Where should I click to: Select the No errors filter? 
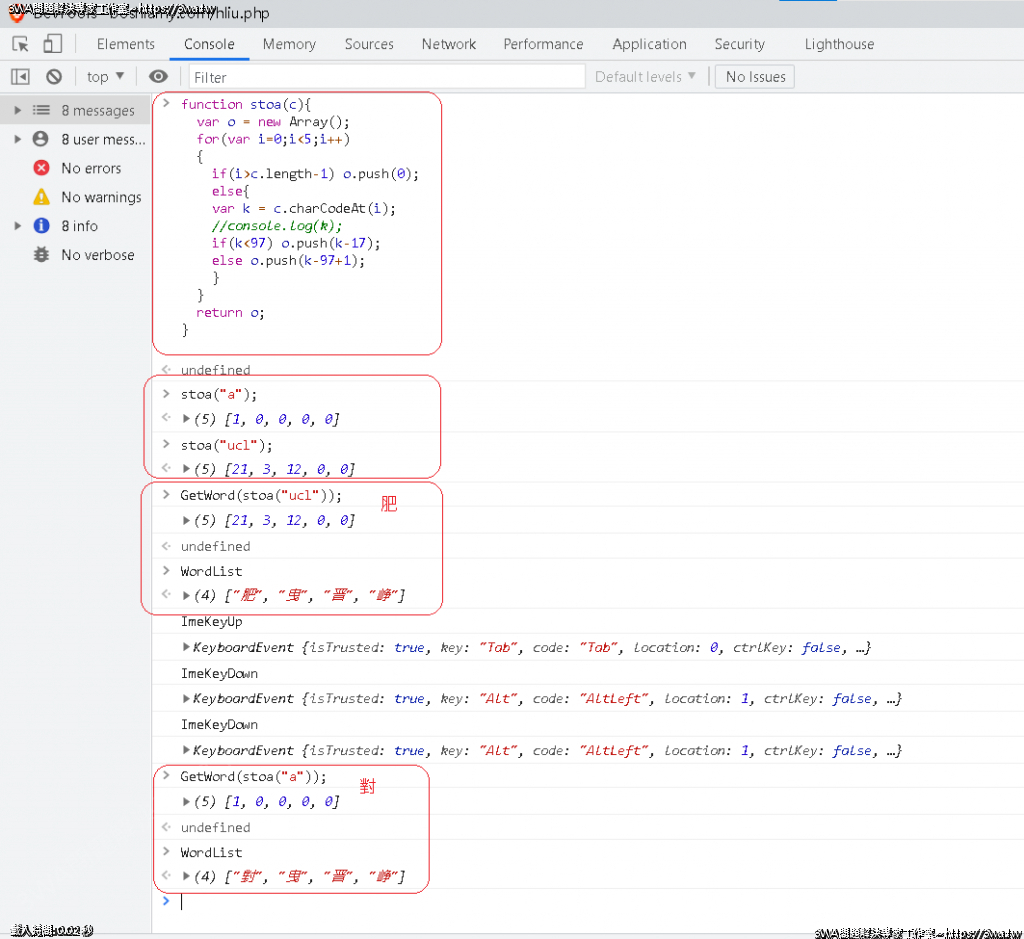90,168
